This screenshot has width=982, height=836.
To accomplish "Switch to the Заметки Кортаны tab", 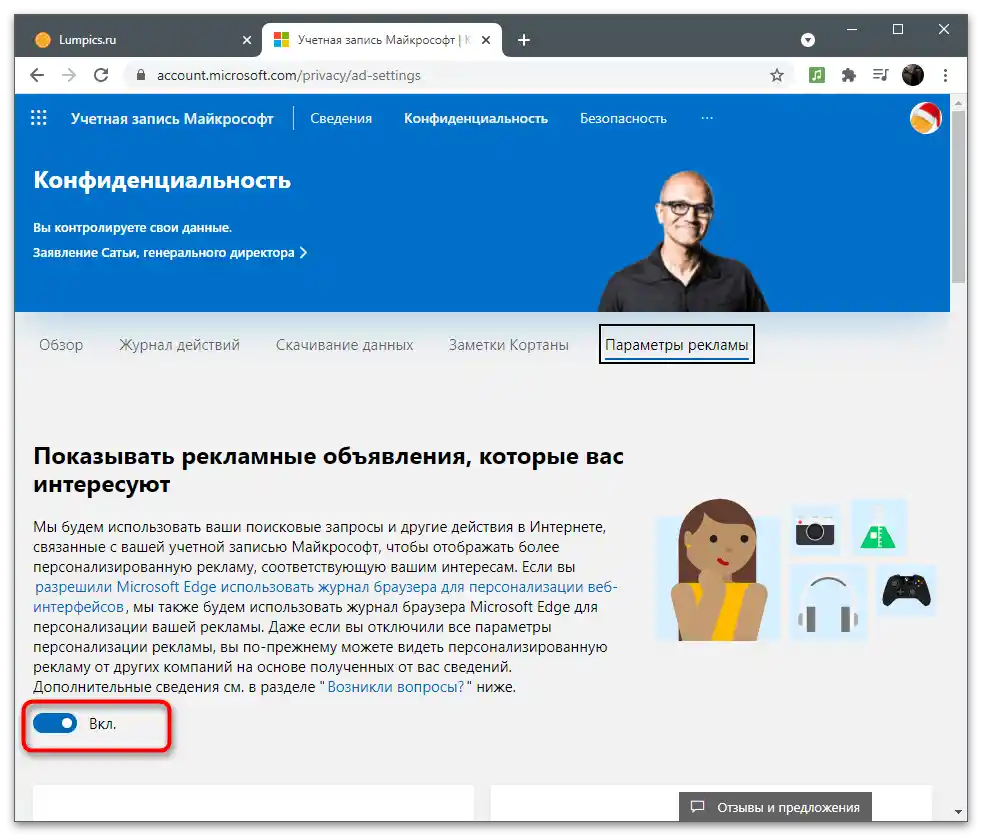I will tap(509, 344).
